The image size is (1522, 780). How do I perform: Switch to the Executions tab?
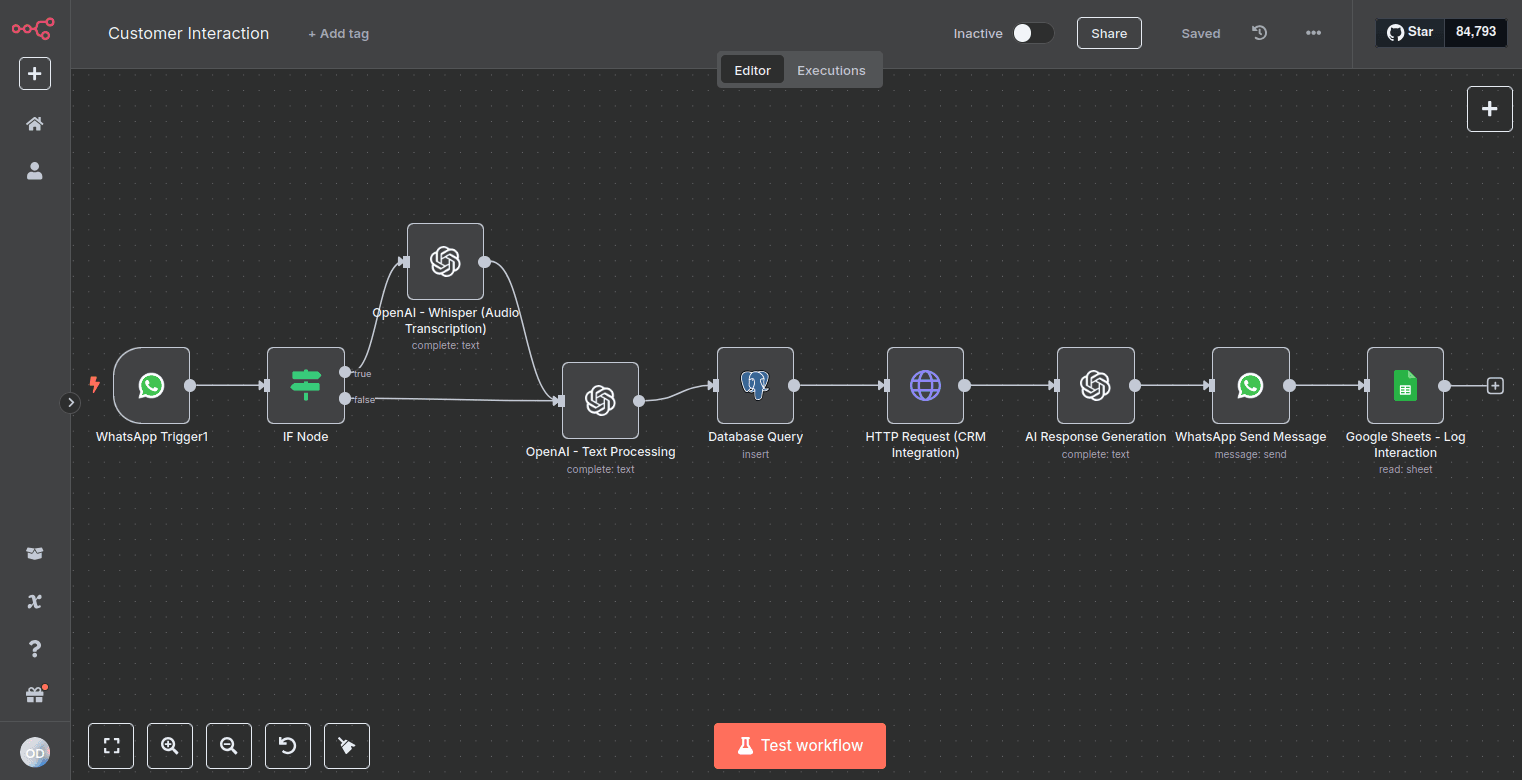[x=831, y=70]
